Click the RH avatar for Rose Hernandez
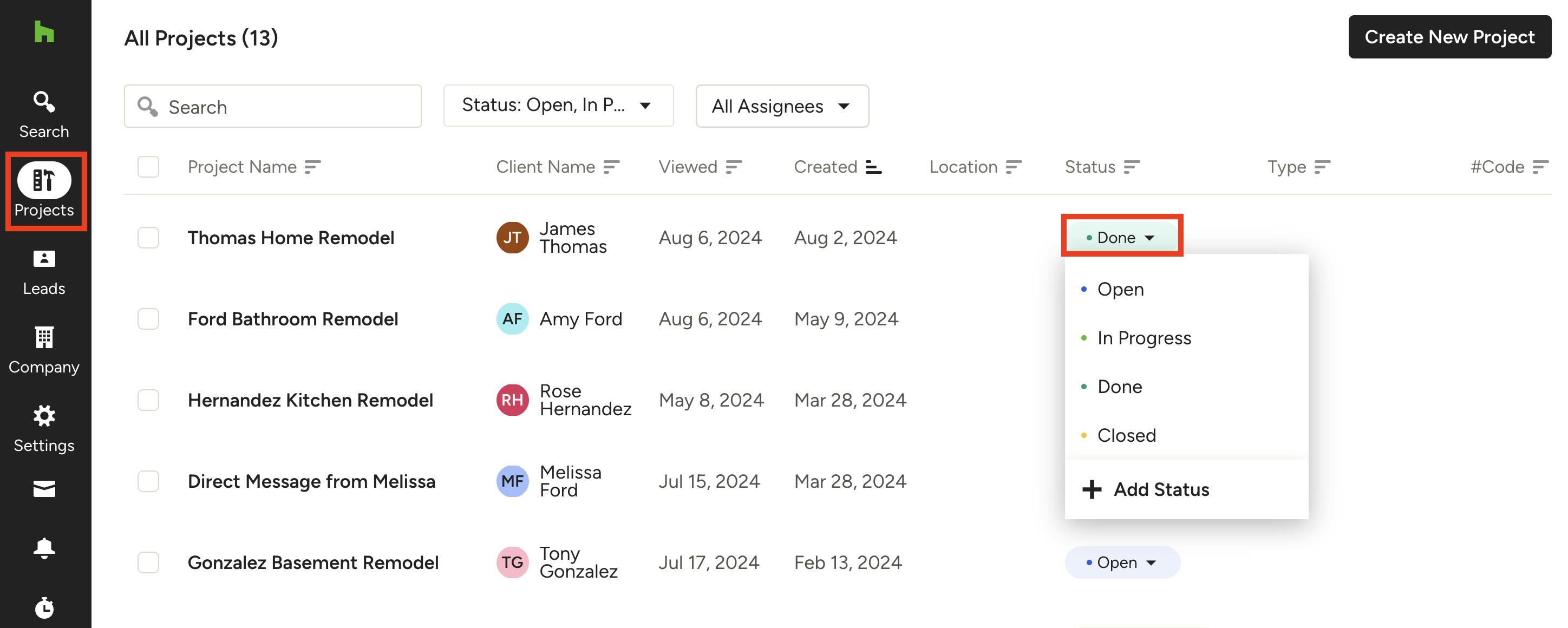The height and width of the screenshot is (628, 1568). click(x=513, y=400)
